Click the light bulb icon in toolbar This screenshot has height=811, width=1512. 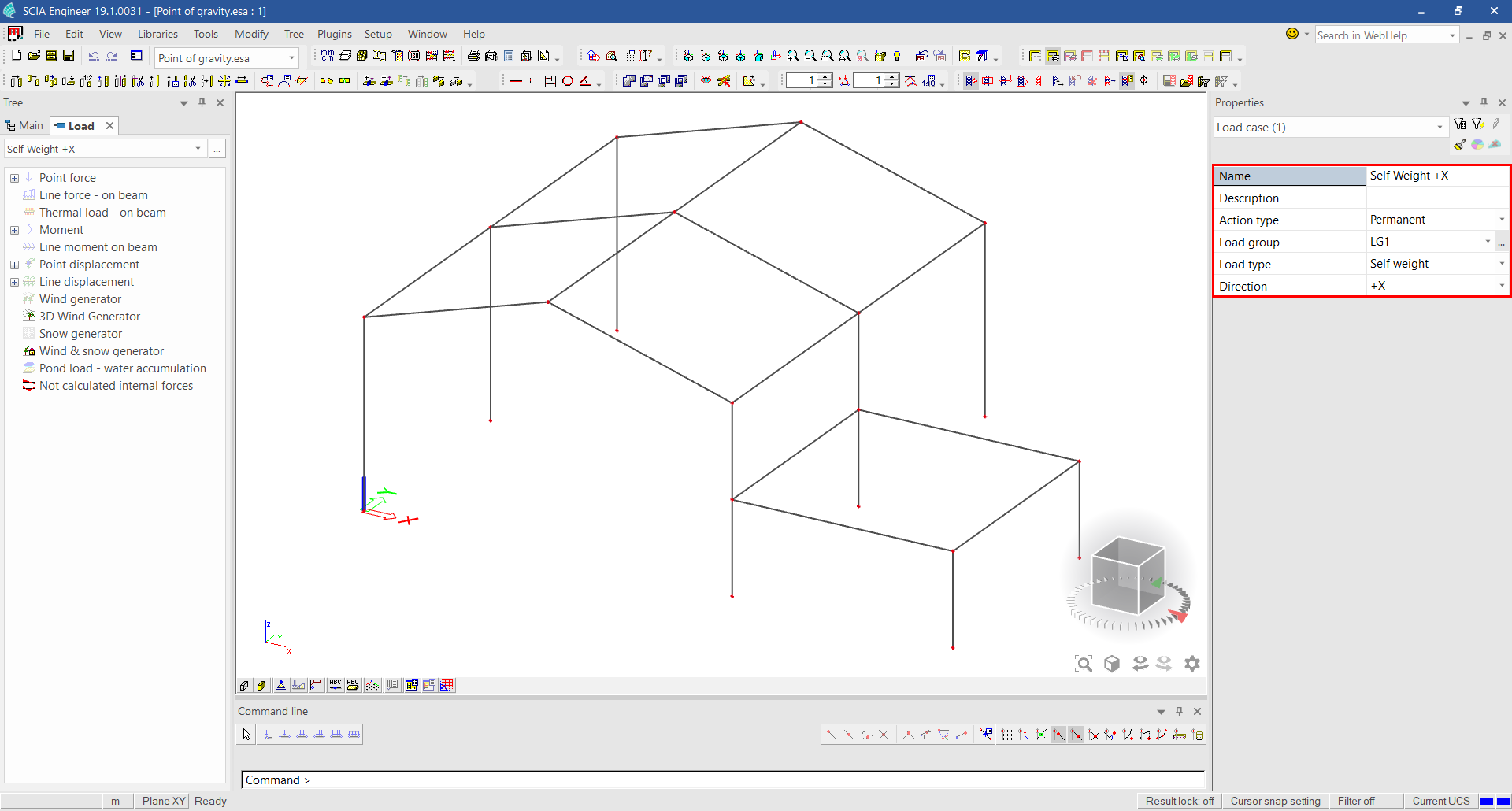point(897,56)
